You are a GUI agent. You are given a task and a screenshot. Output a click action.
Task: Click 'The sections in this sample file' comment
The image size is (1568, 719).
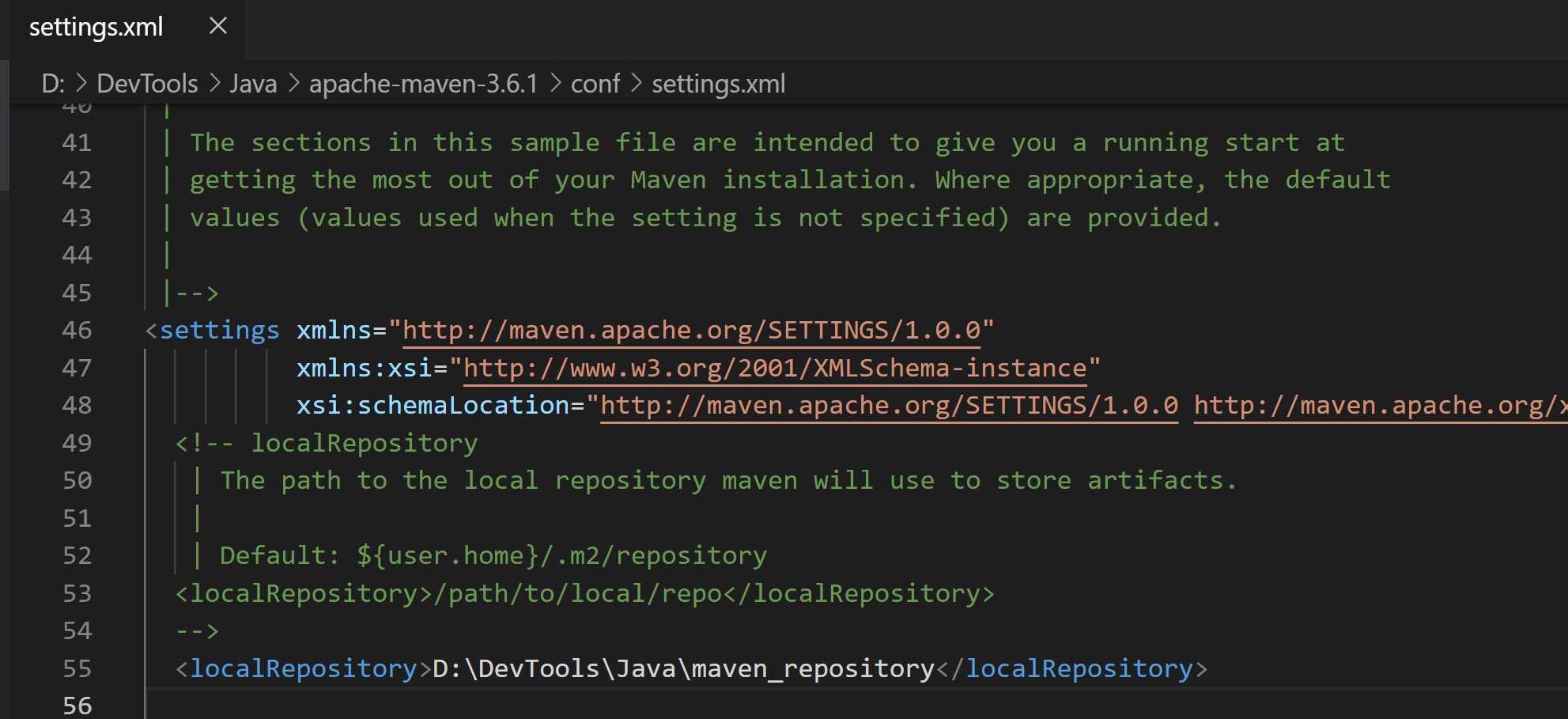[x=433, y=143]
